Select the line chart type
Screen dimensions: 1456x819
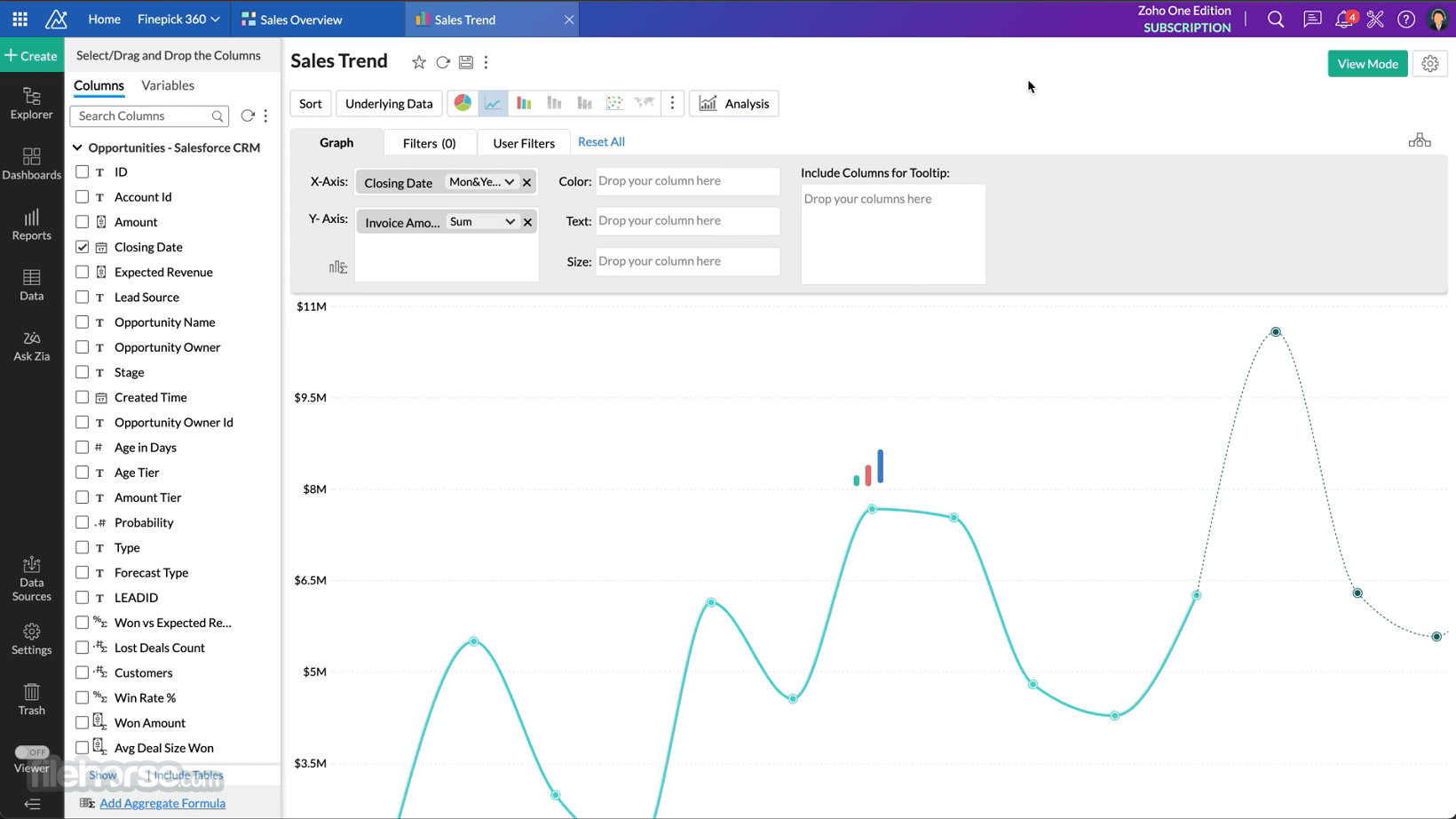(x=493, y=103)
